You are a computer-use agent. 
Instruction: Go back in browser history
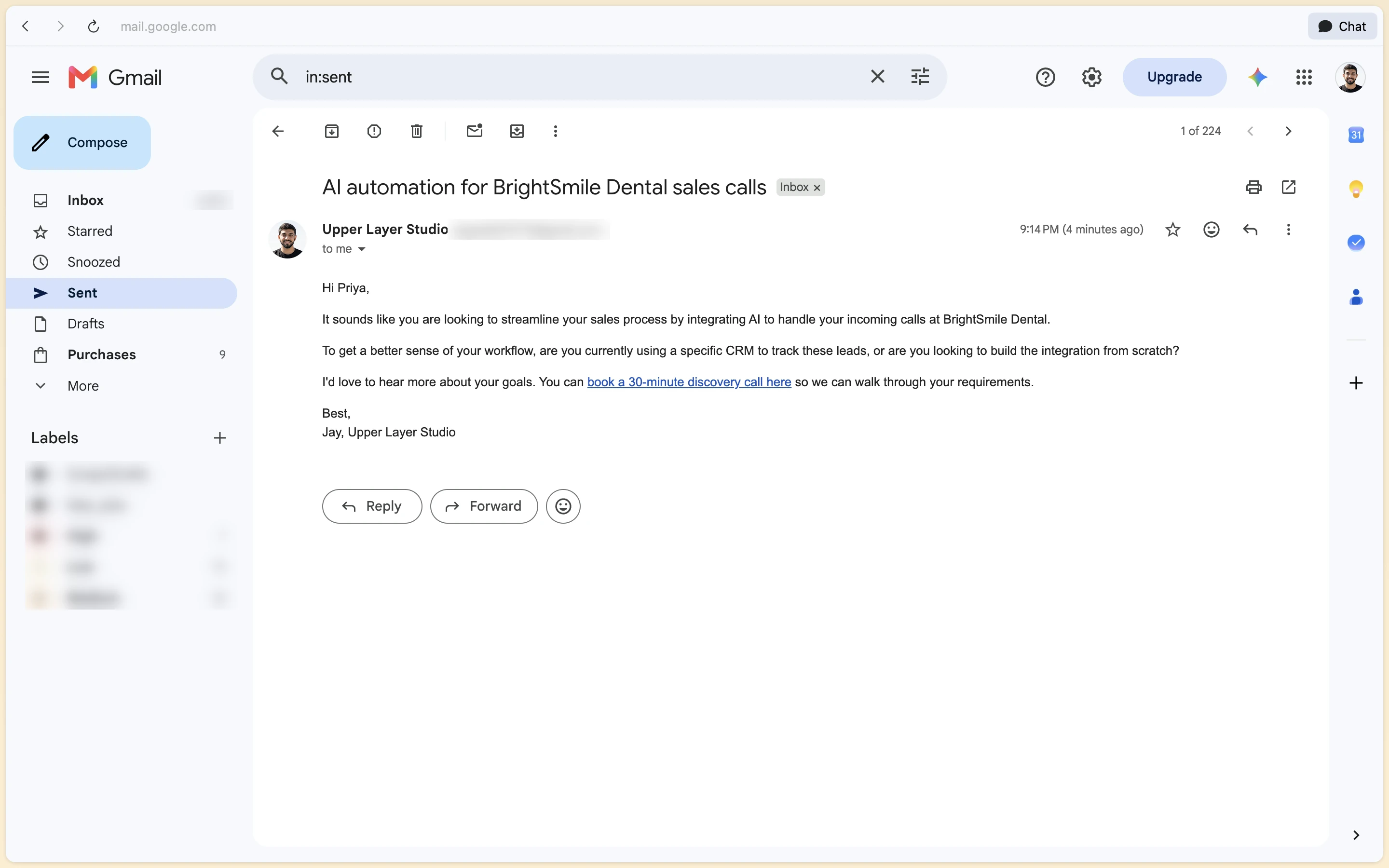pyautogui.click(x=25, y=27)
